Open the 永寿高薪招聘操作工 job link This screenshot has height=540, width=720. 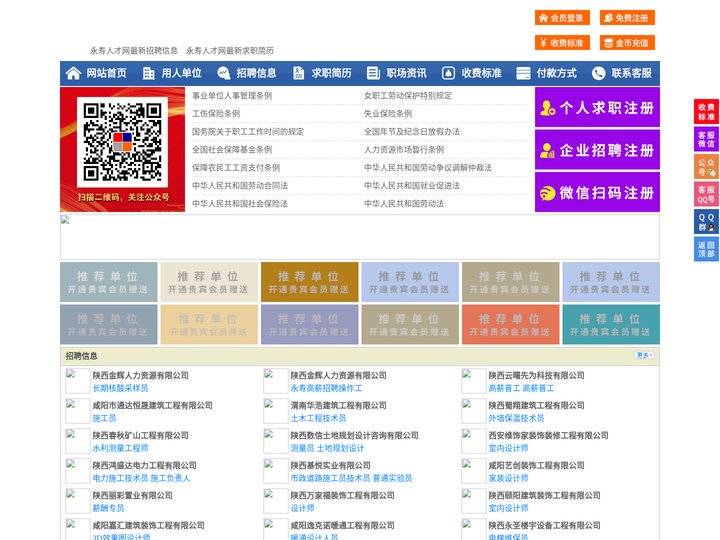point(326,388)
